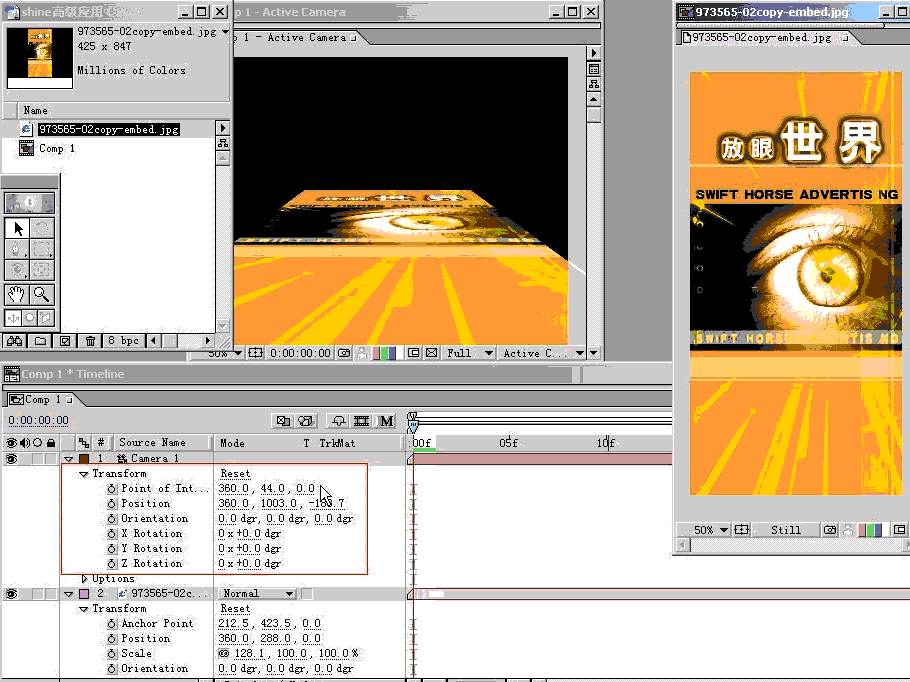Select the Zoom magnifier tool

pos(42,295)
